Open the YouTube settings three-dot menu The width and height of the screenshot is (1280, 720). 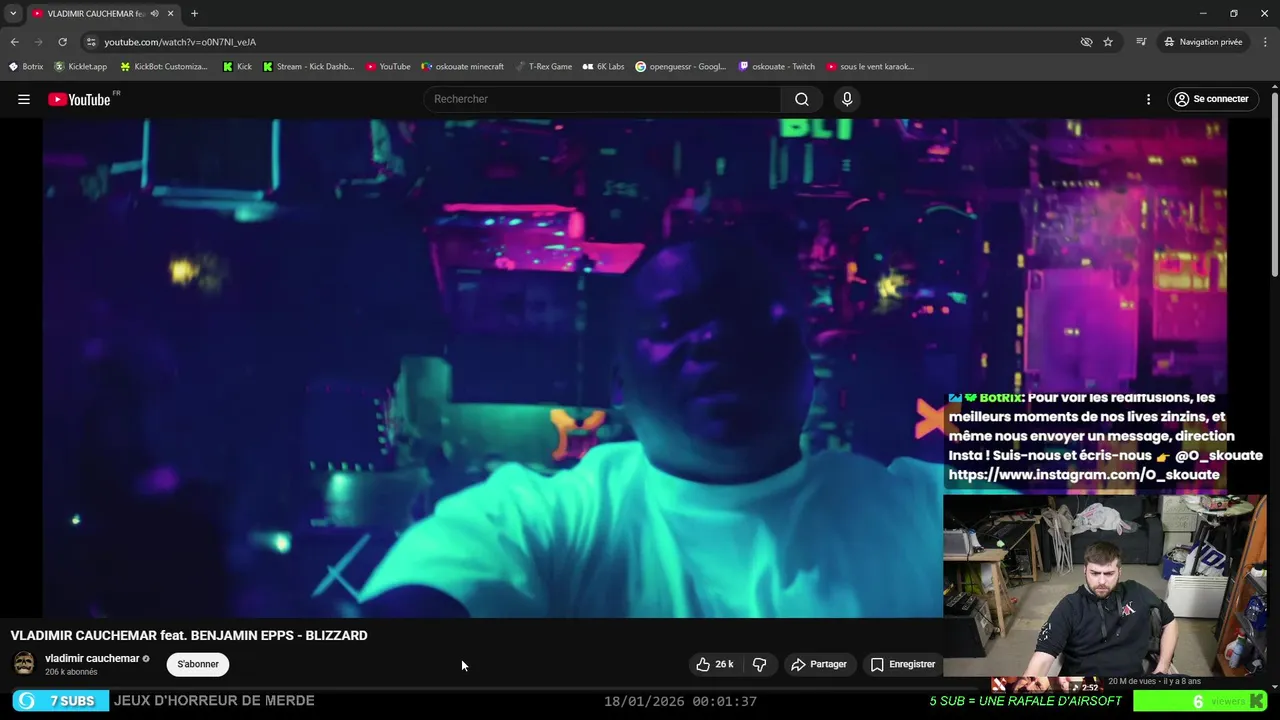tap(1148, 99)
